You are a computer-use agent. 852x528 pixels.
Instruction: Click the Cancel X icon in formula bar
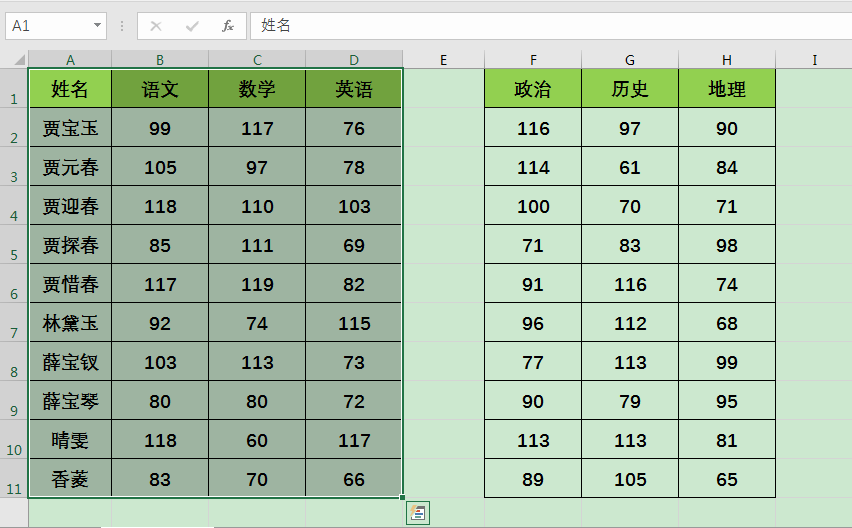[x=156, y=26]
